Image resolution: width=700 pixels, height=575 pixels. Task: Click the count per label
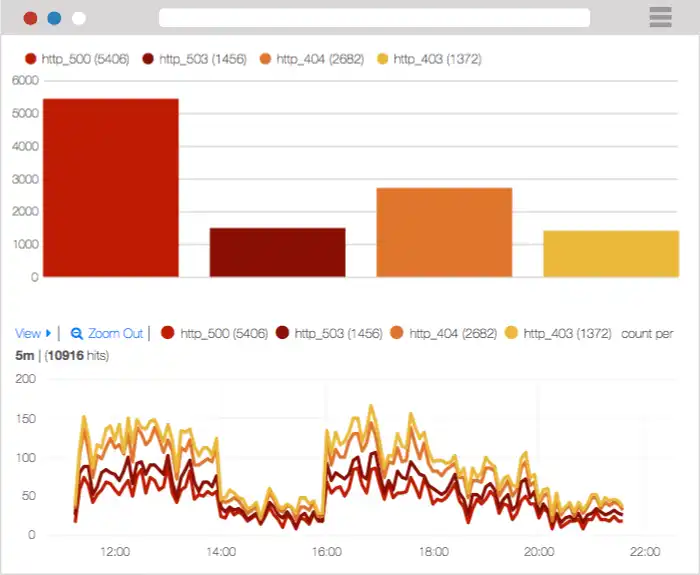point(647,333)
